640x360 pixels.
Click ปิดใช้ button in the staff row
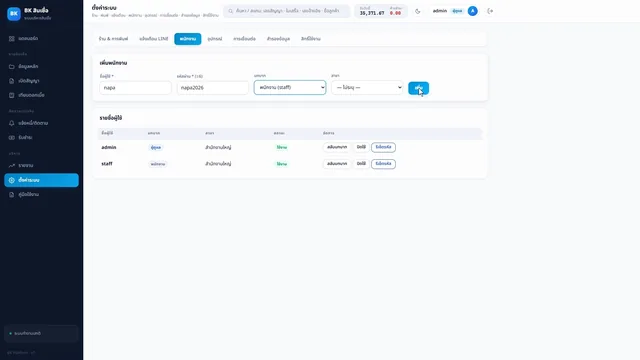point(361,164)
